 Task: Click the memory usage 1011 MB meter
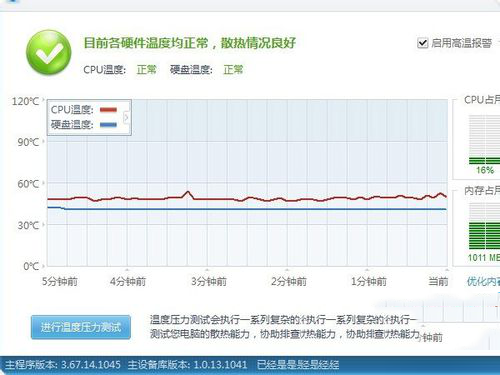[x=484, y=226]
